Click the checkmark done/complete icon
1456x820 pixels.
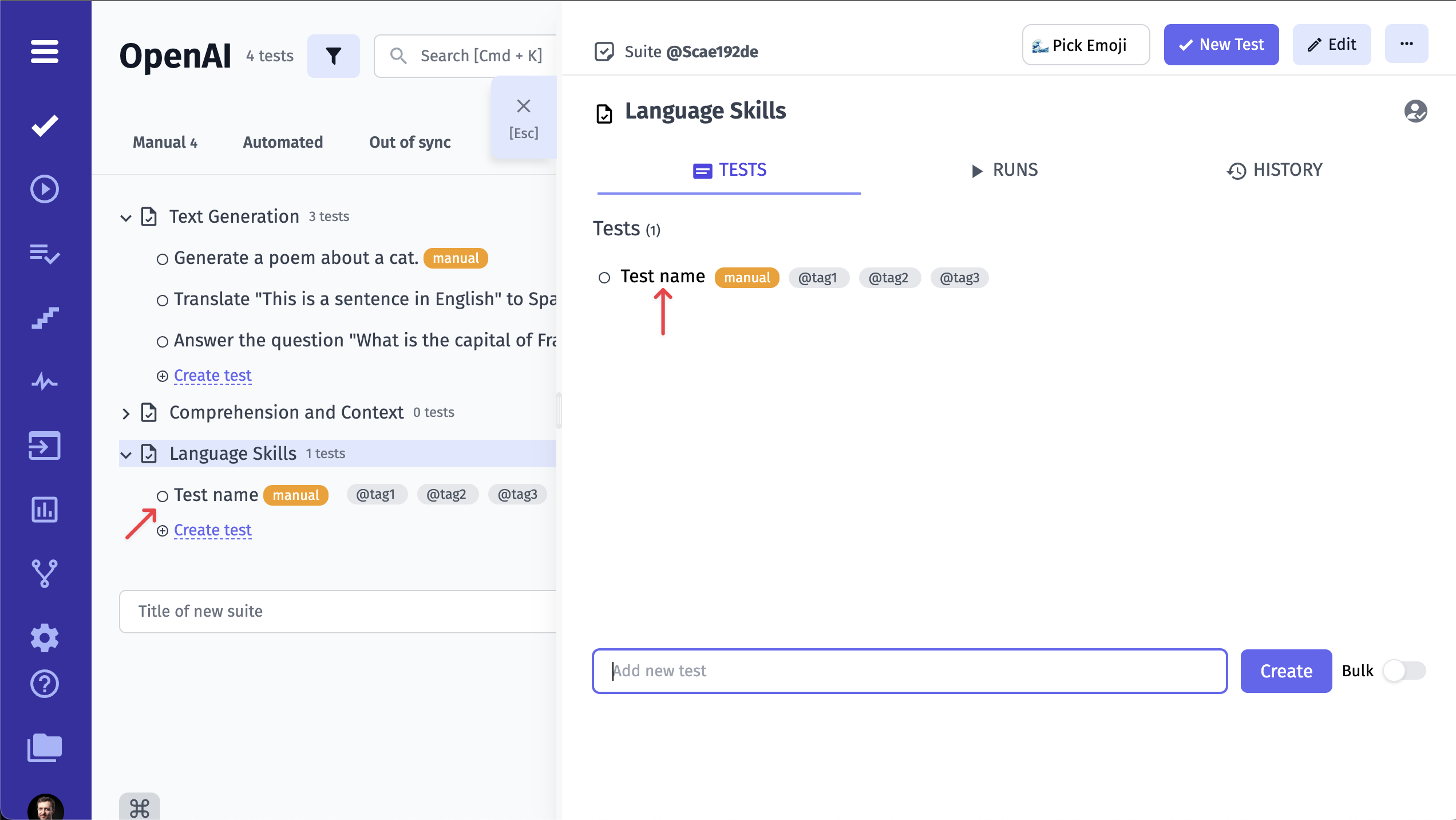click(45, 124)
